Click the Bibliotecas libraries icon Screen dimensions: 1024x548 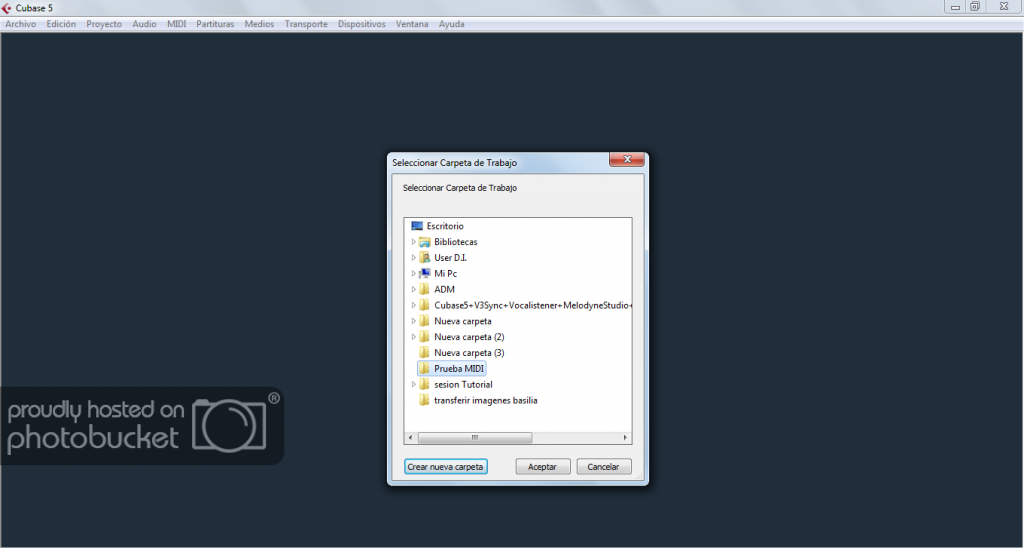click(x=424, y=242)
